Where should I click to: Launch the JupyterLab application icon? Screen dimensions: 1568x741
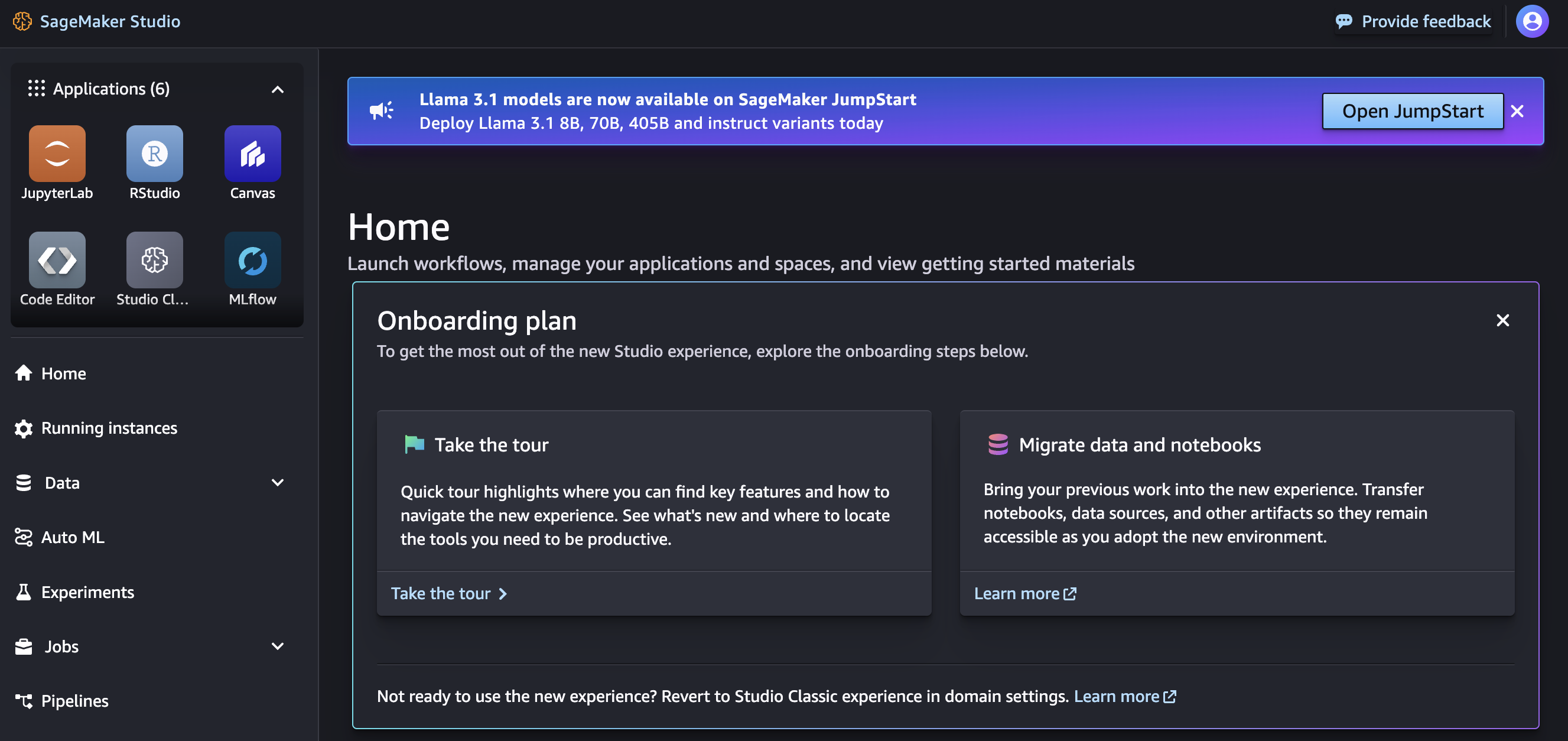pyautogui.click(x=57, y=154)
